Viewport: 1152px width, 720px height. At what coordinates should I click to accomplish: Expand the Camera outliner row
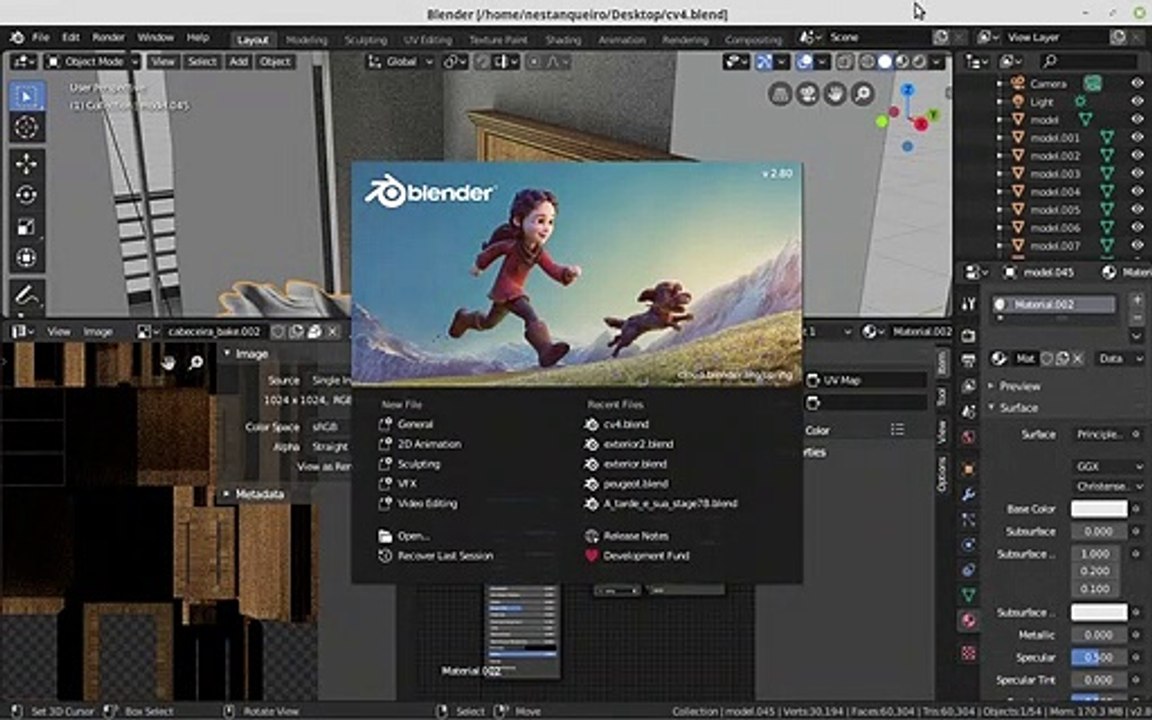[x=999, y=84]
